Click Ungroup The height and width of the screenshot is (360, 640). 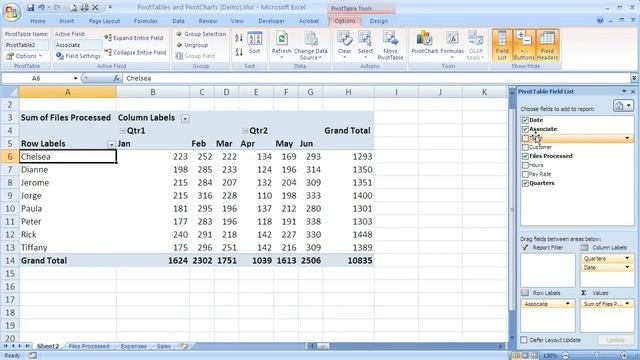click(x=192, y=45)
